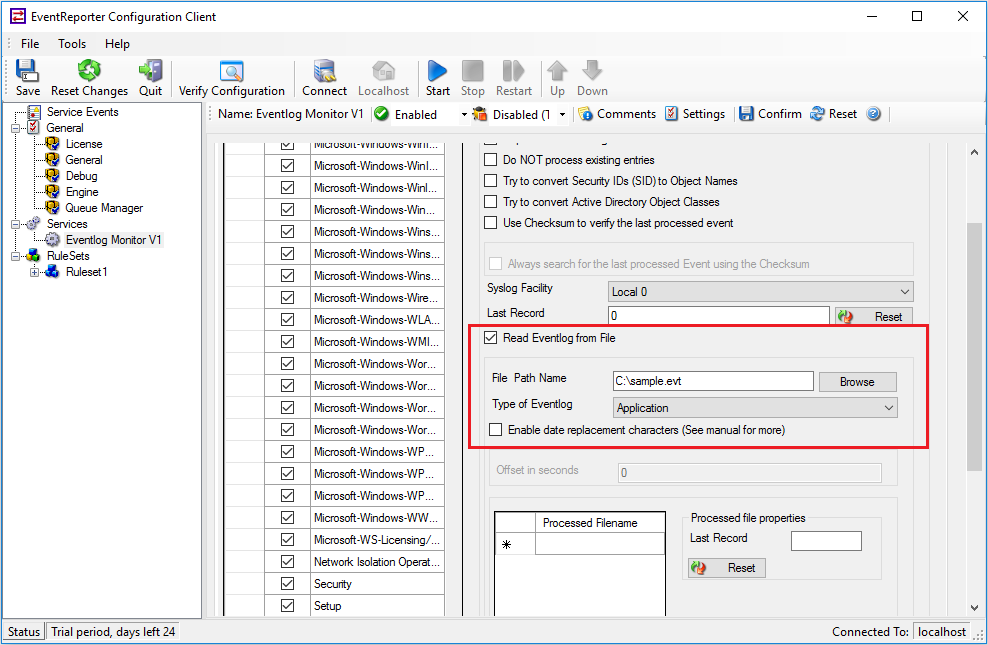This screenshot has width=988, height=645.
Task: Uncheck the Setup event log channel
Action: [x=287, y=606]
